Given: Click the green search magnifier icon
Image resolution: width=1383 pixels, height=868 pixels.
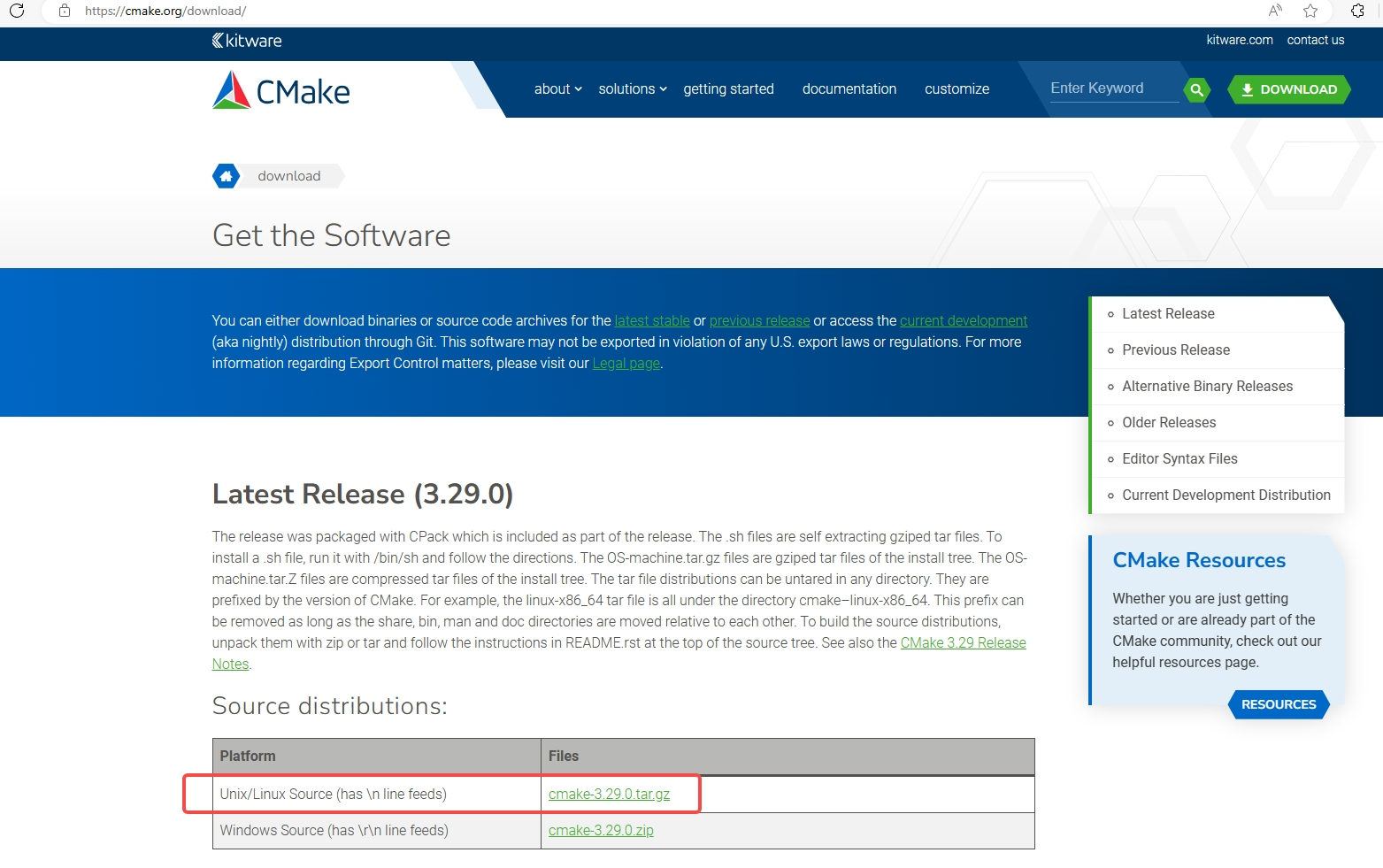Looking at the screenshot, I should pos(1196,89).
